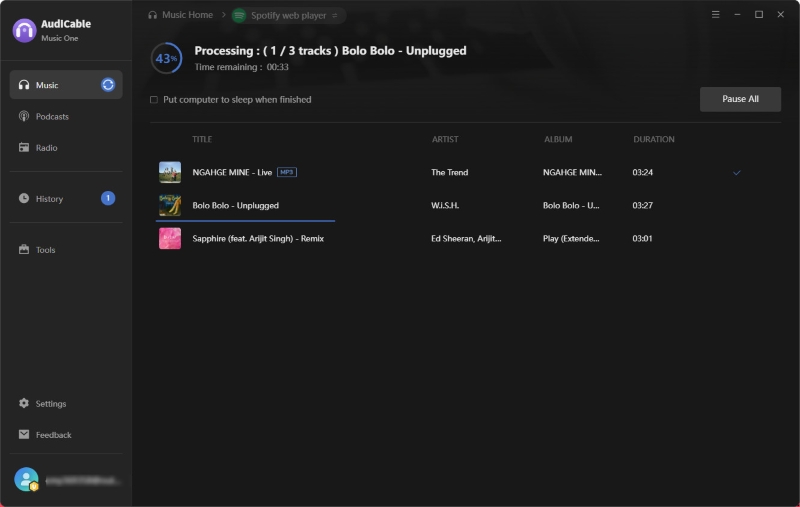Viewport: 800px width, 507px height.
Task: Click duration 03:01
Action: pos(642,238)
